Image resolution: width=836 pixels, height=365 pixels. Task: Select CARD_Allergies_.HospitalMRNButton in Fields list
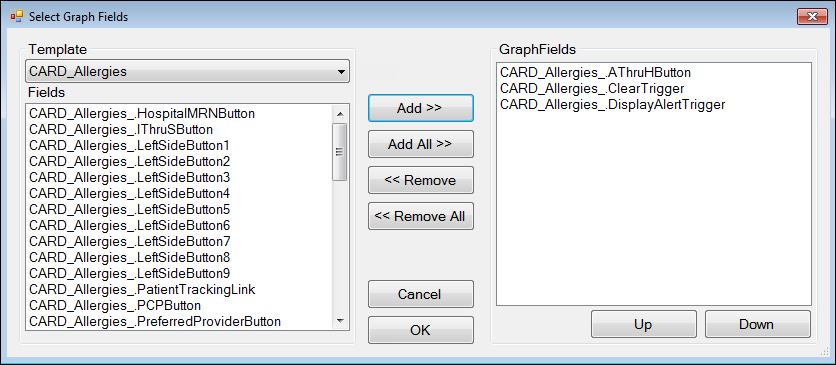(142, 113)
